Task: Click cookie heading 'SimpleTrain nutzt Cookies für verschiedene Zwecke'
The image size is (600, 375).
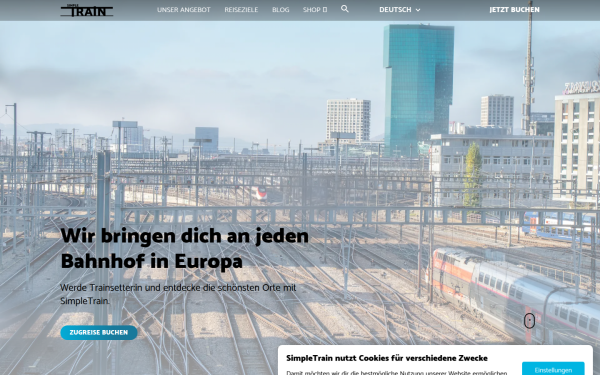Action: [x=387, y=358]
